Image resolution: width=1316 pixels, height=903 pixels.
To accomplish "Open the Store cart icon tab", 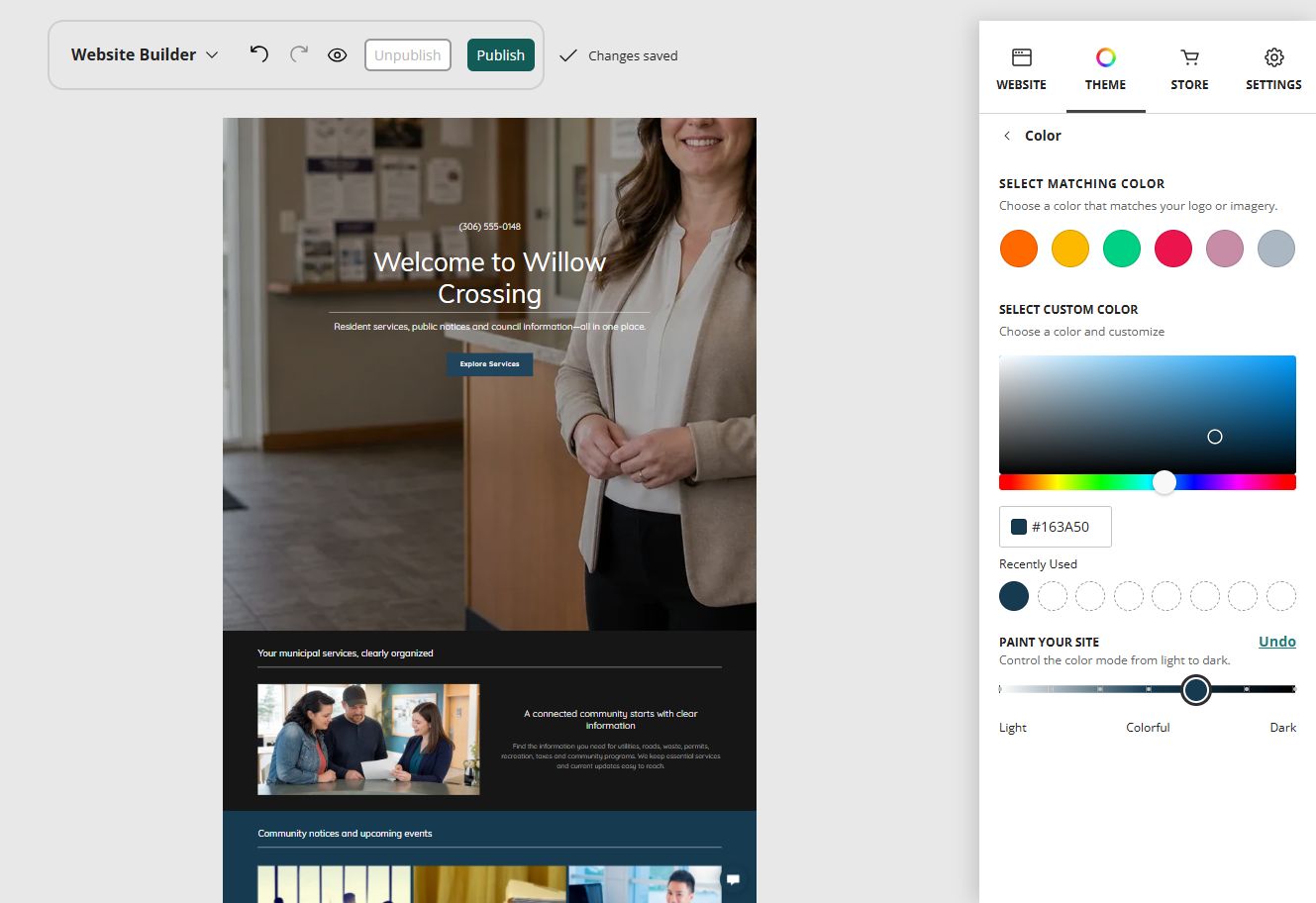I will (x=1189, y=57).
